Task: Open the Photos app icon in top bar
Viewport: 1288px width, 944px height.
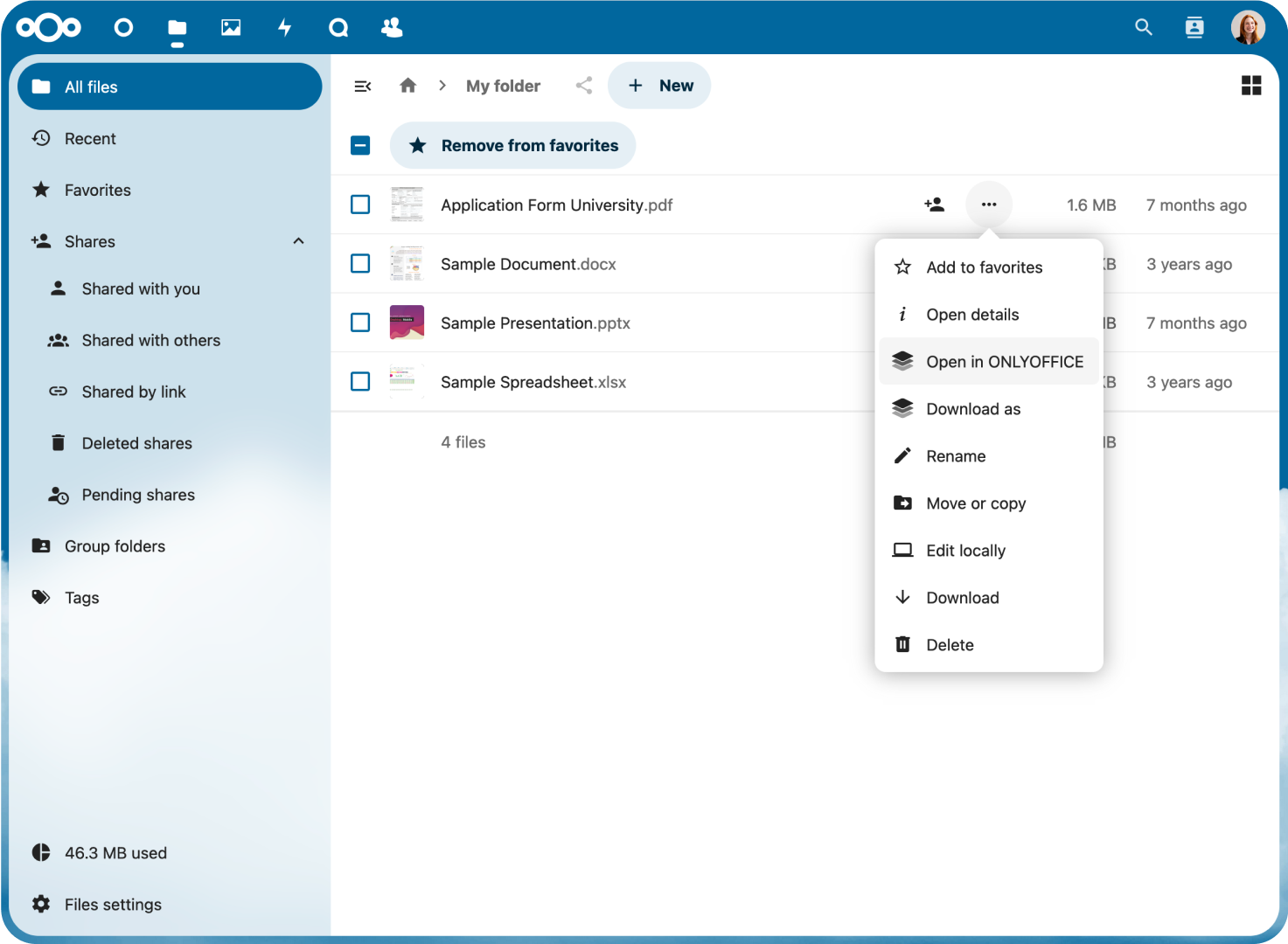Action: pyautogui.click(x=231, y=28)
